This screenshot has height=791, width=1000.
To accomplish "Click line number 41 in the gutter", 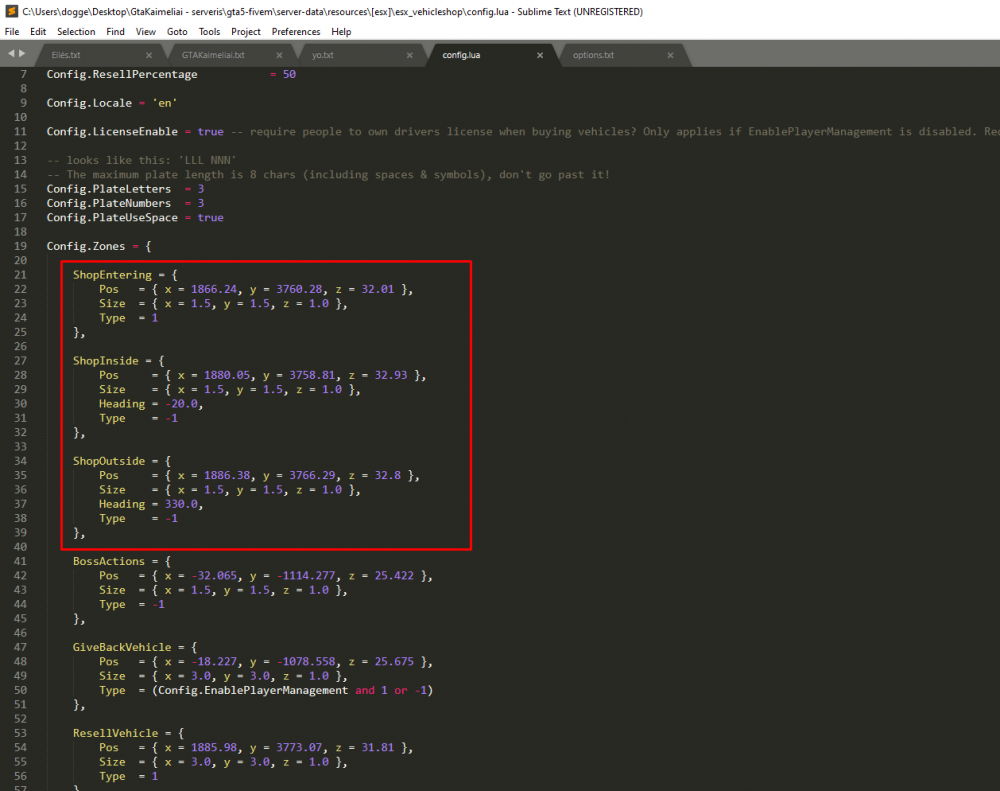I will click(x=20, y=561).
